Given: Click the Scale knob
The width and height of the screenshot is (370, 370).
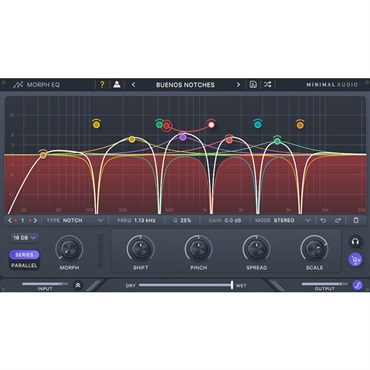Looking at the screenshot, I should click(314, 248).
